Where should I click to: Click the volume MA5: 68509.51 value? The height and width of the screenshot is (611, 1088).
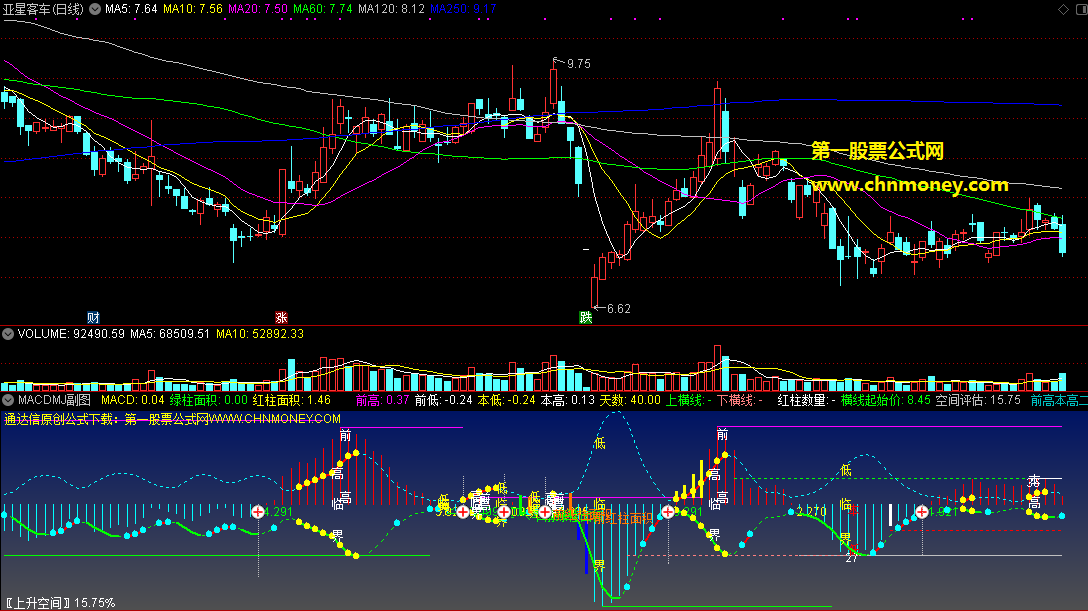click(170, 334)
